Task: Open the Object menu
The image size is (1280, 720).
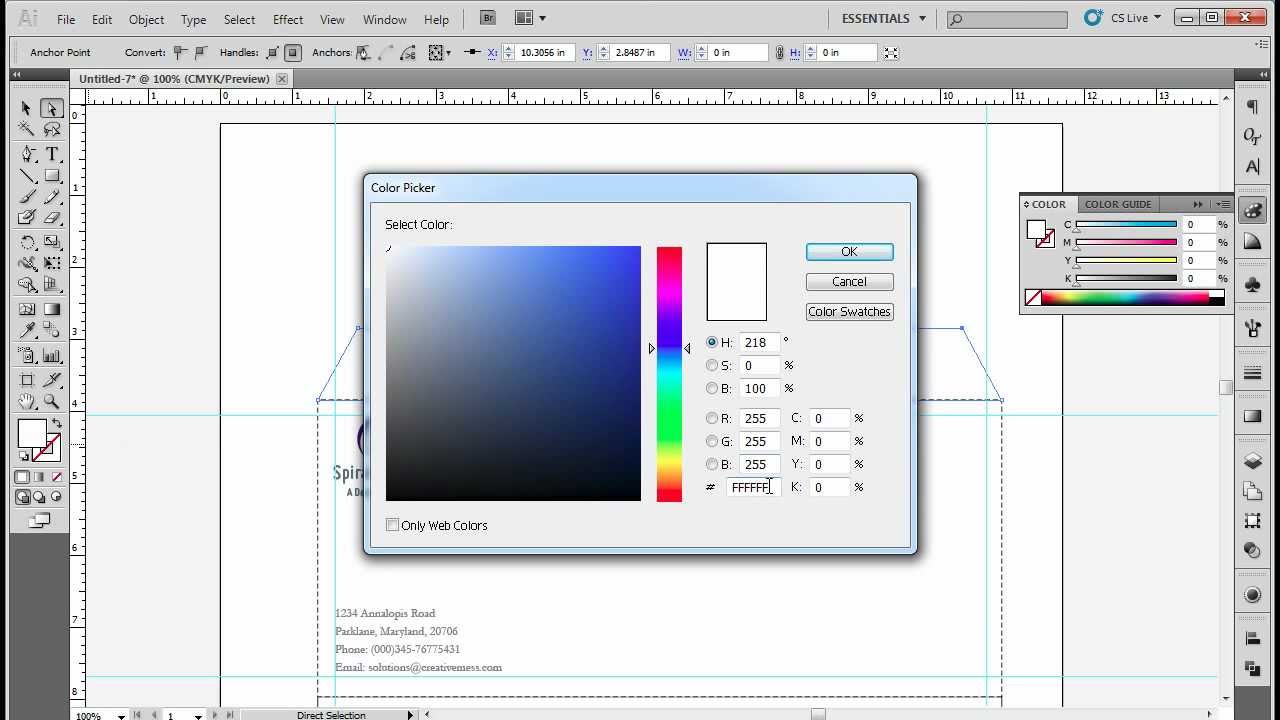Action: [x=146, y=19]
